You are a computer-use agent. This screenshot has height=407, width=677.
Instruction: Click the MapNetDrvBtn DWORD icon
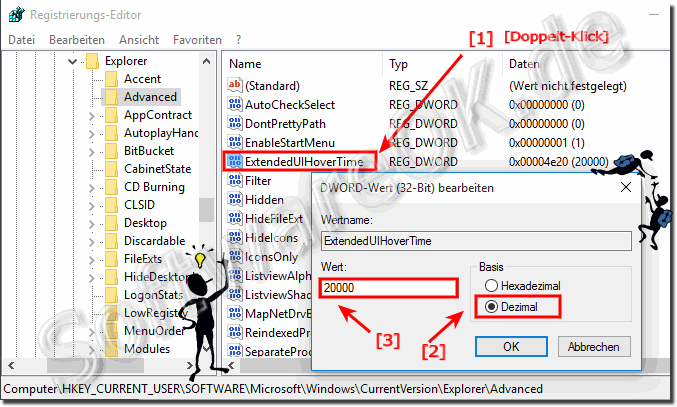(x=234, y=313)
